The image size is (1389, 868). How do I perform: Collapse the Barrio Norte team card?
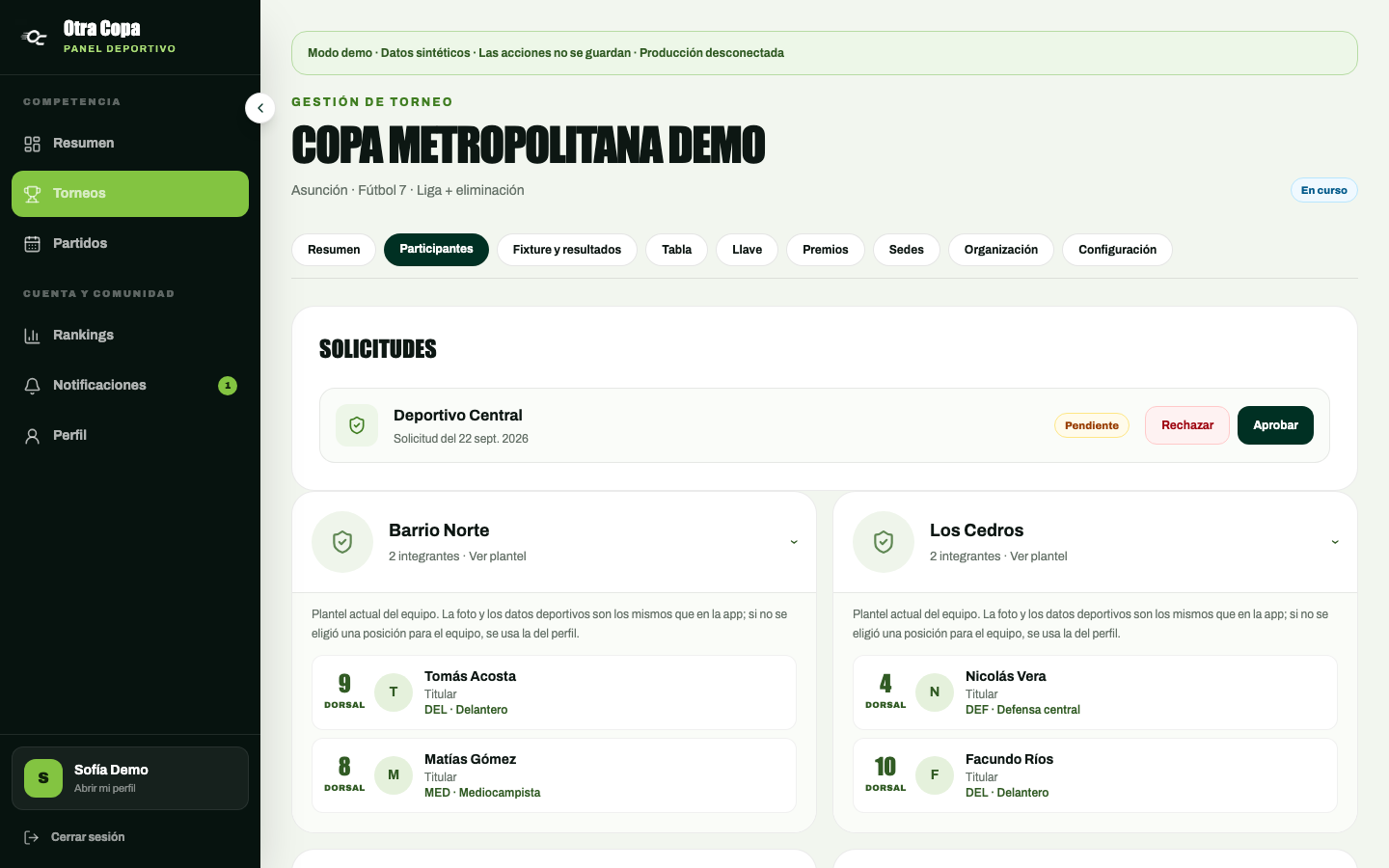(794, 542)
